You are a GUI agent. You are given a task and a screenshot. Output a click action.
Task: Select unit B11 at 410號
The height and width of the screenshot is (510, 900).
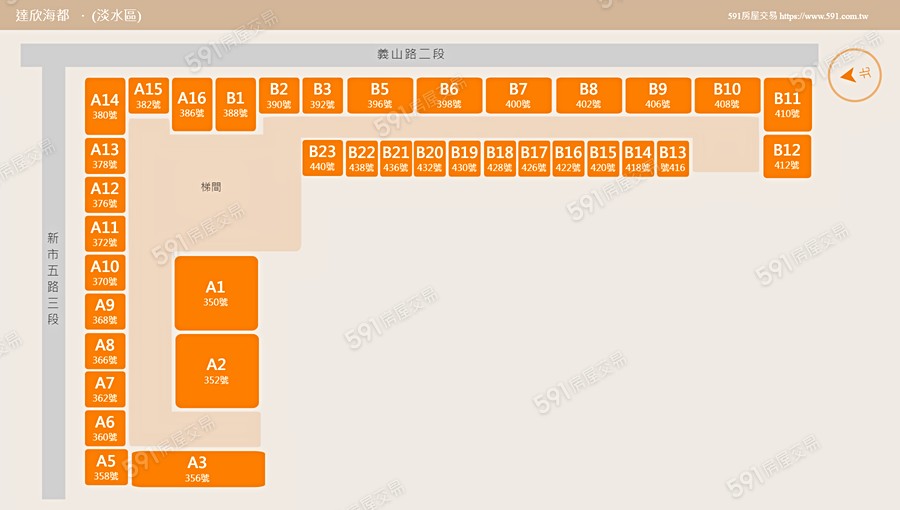click(787, 105)
